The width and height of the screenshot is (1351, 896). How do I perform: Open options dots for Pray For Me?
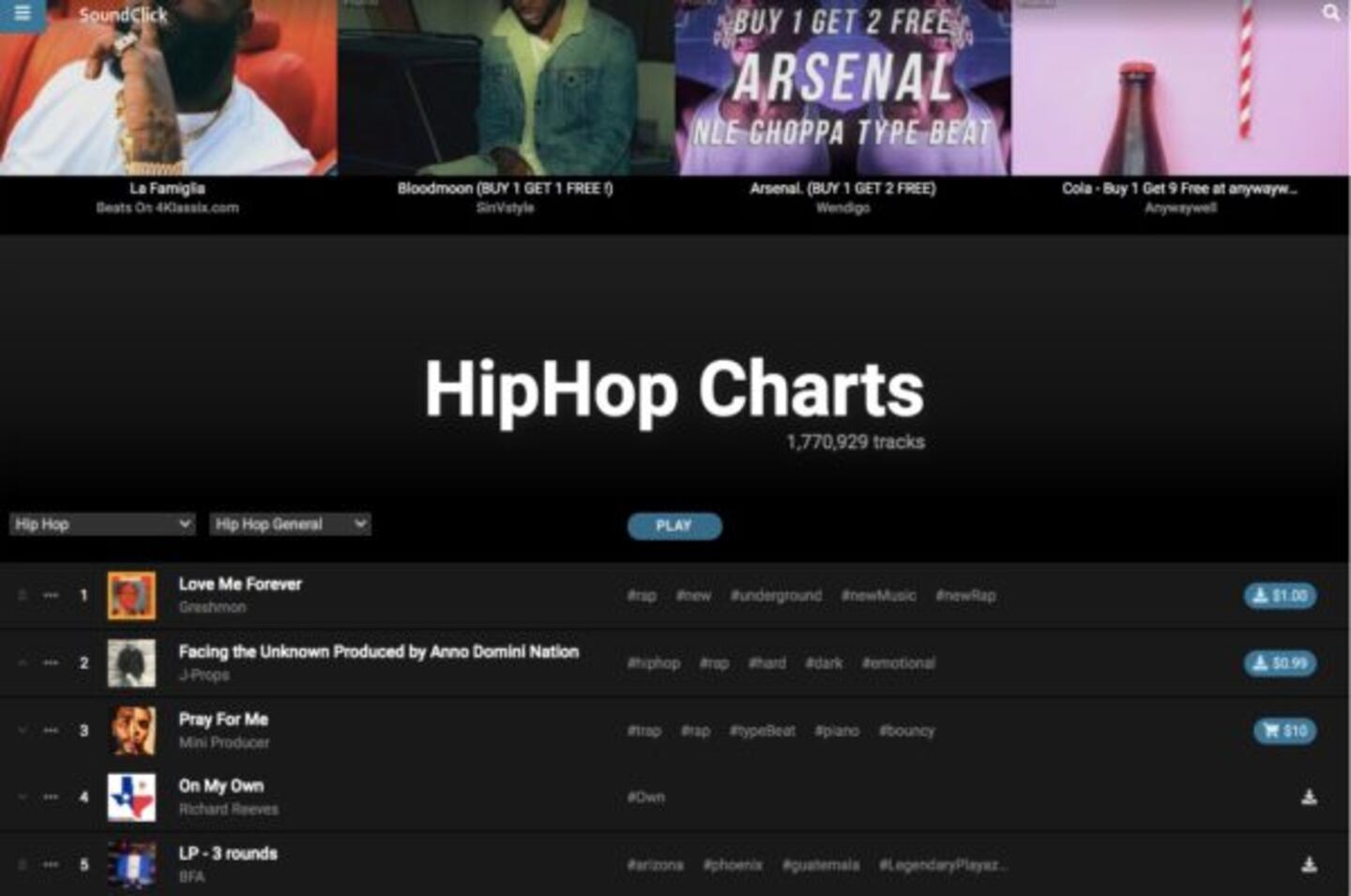pyautogui.click(x=51, y=730)
